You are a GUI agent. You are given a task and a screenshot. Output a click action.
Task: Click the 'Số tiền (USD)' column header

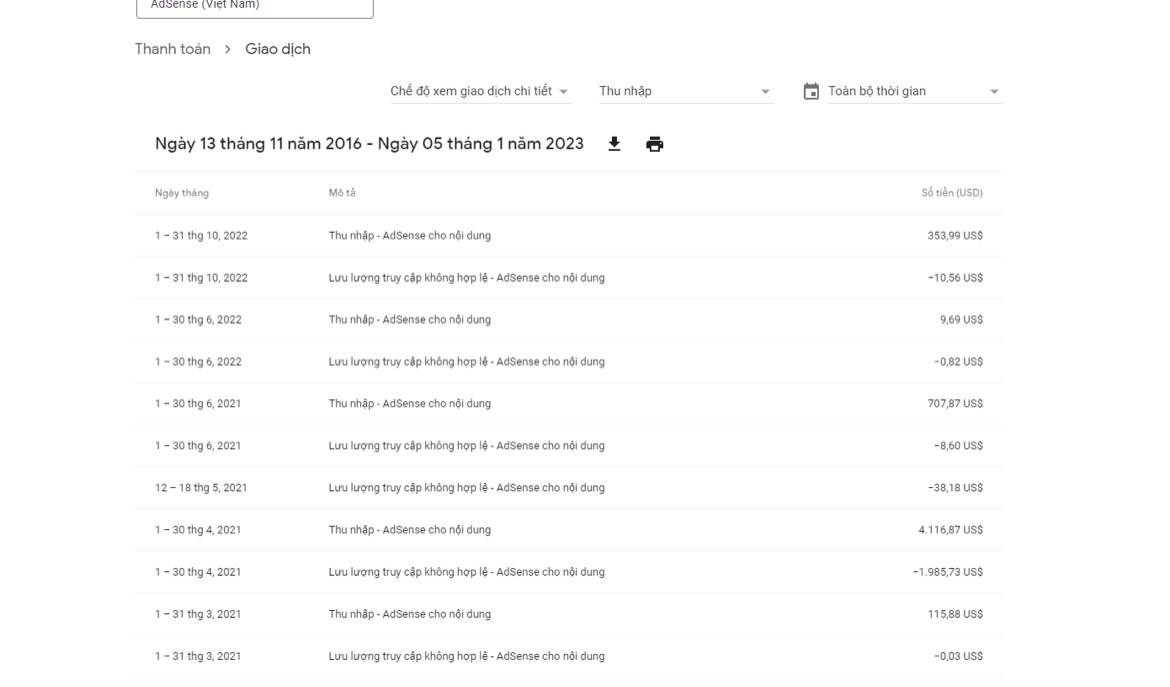[x=951, y=193]
